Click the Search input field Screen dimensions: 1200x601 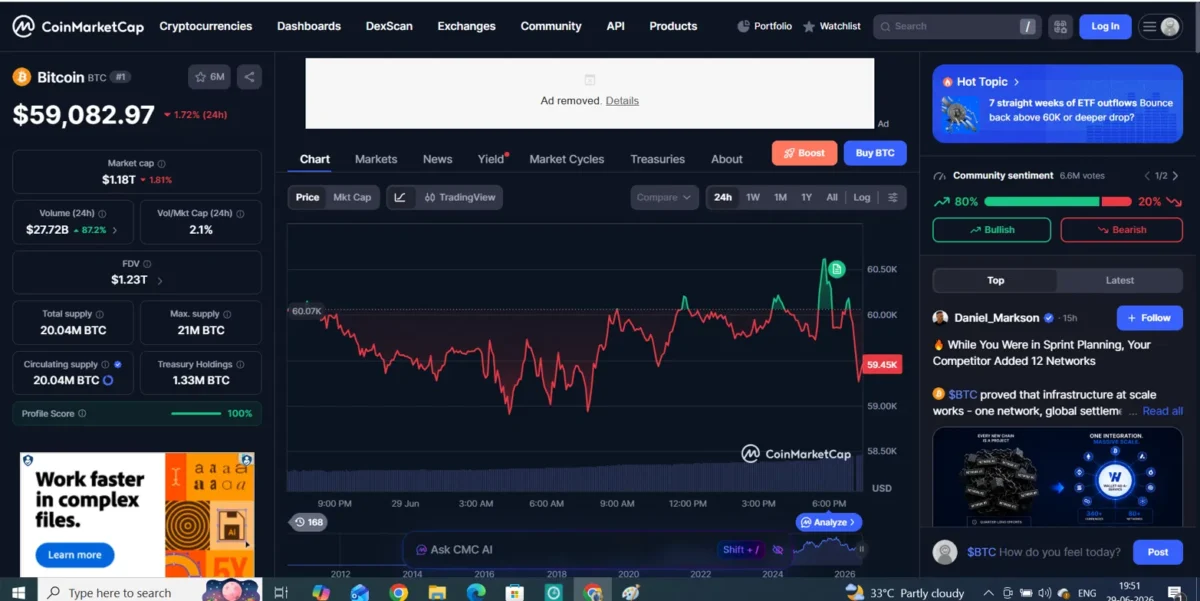point(956,27)
